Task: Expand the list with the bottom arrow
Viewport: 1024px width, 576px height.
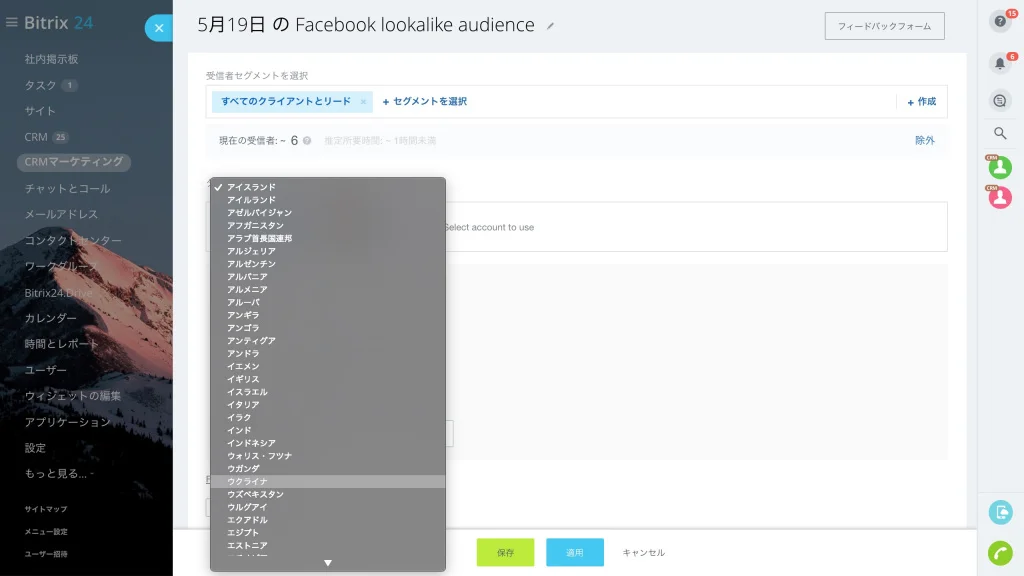Action: [328, 562]
